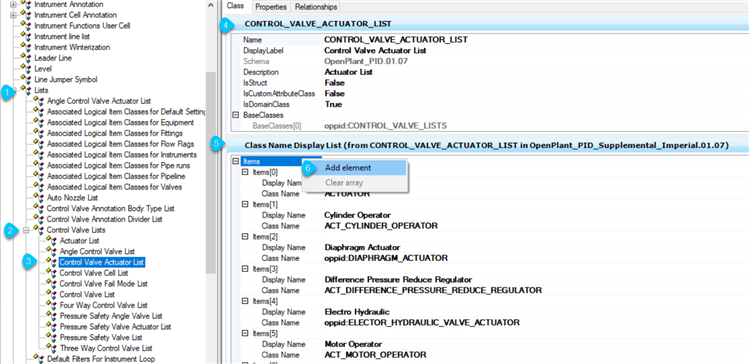Click the Angle Control Valve List icon
The height and width of the screenshot is (364, 749).
pos(52,251)
